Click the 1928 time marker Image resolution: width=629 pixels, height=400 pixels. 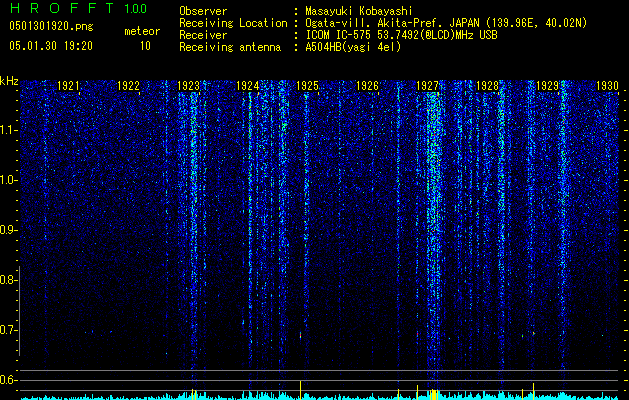[x=487, y=85]
